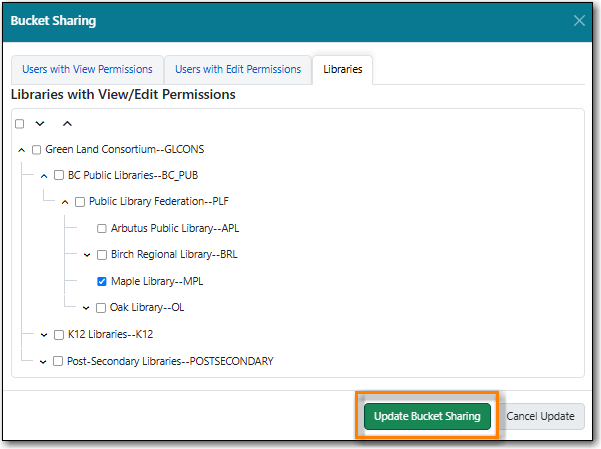Expand the Post-Secondary Libraries node
This screenshot has width=601, height=449.
pyautogui.click(x=43, y=361)
